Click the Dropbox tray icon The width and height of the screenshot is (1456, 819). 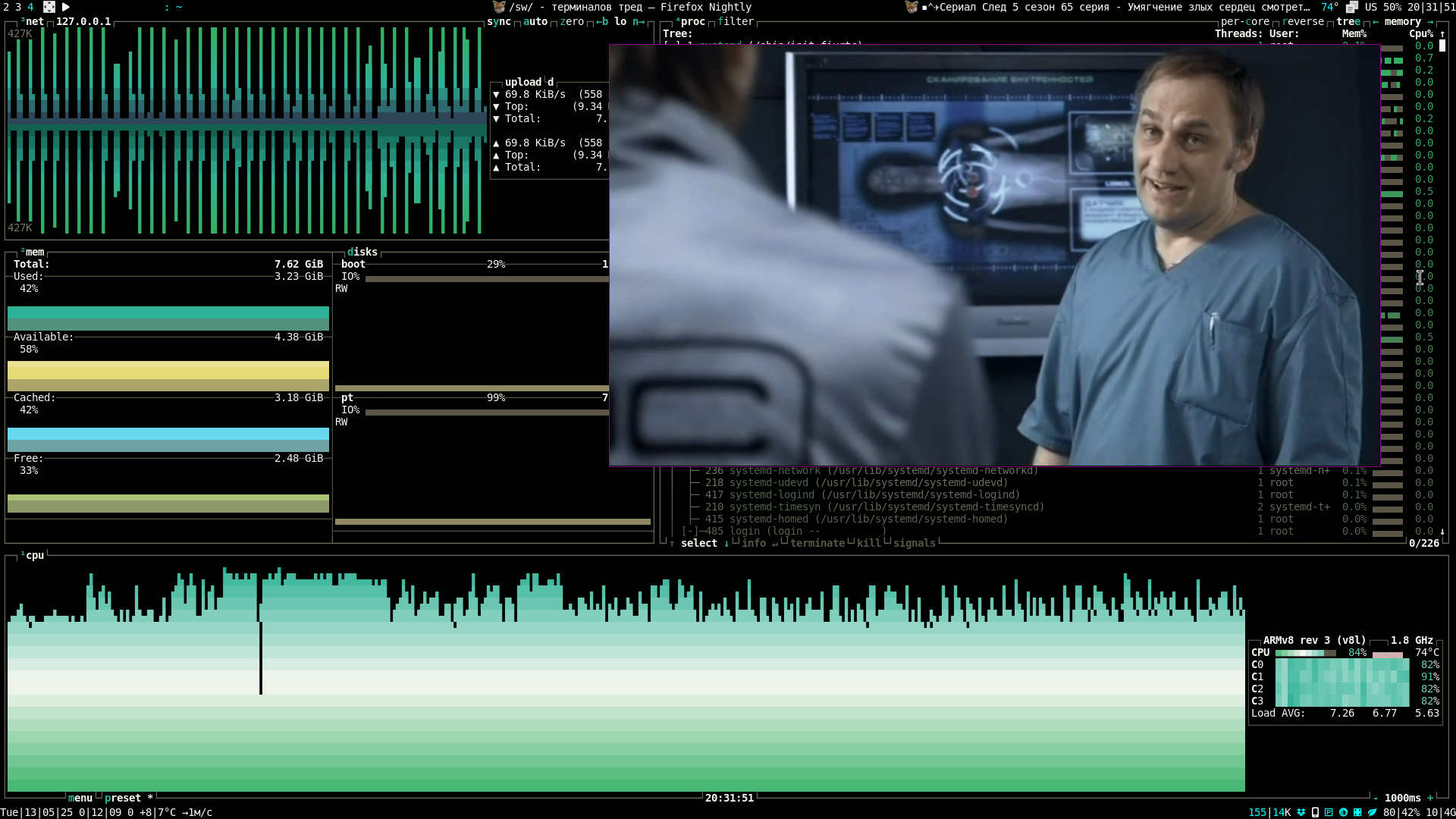(x=1301, y=812)
